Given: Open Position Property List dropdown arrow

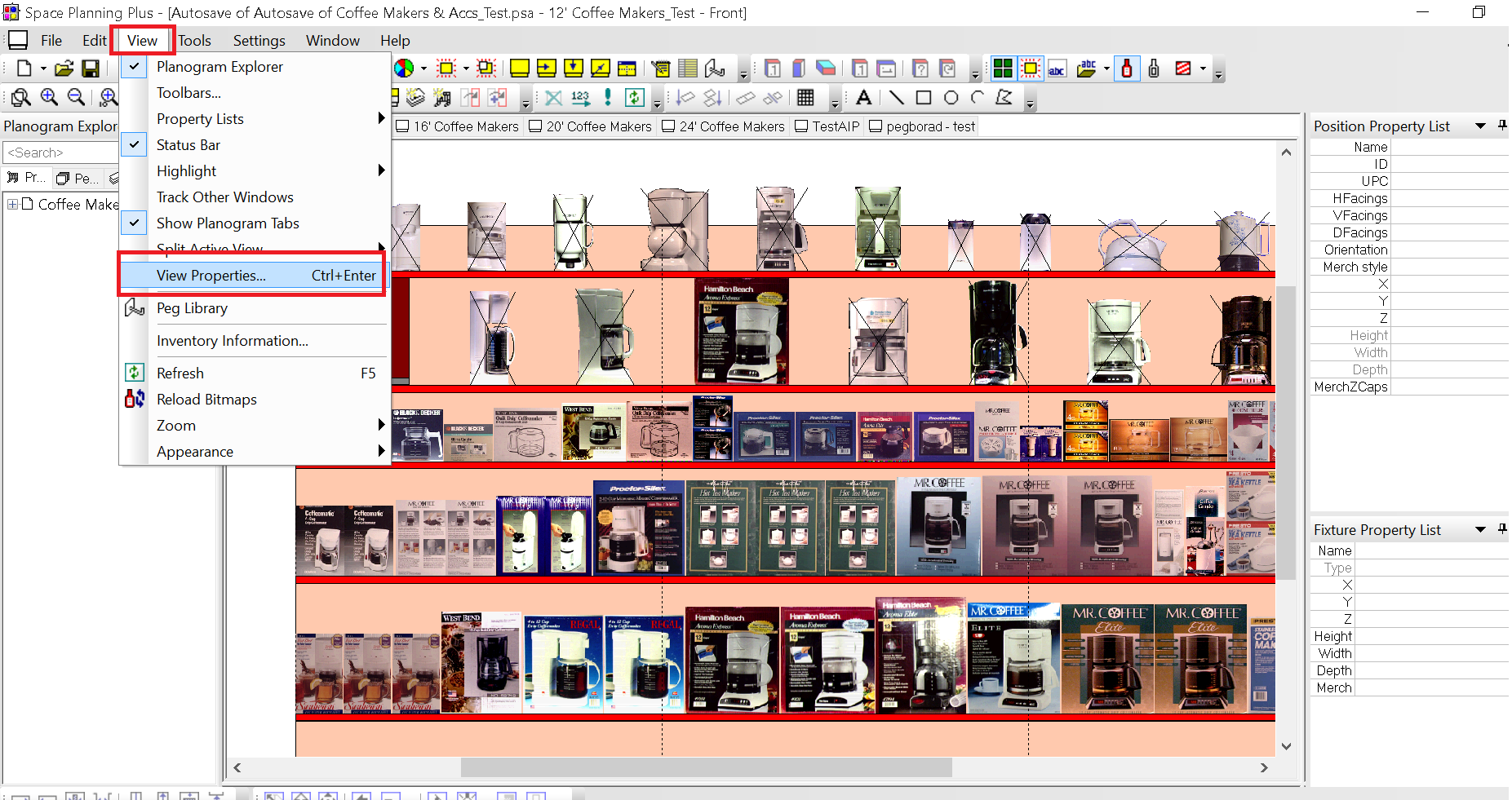Looking at the screenshot, I should [1480, 126].
